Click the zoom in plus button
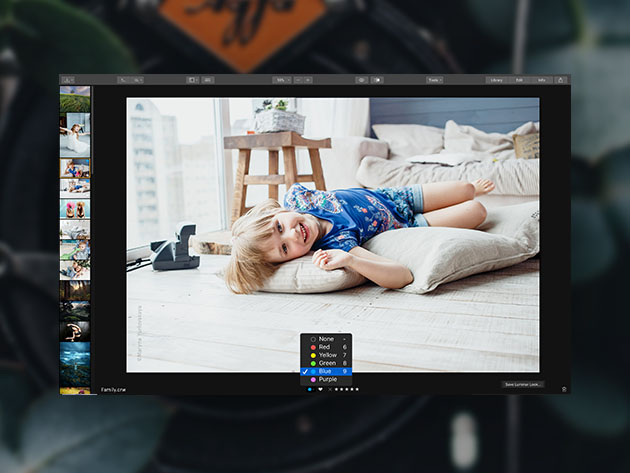Viewport: 630px width, 473px height. 308,80
